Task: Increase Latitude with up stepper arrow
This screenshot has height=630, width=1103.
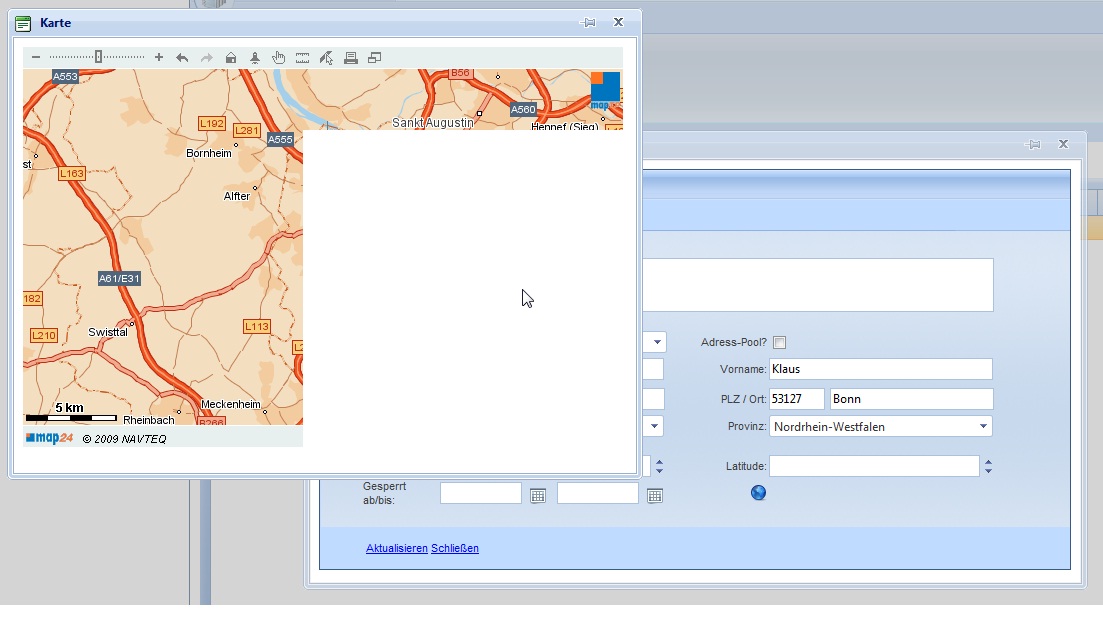Action: point(988,462)
